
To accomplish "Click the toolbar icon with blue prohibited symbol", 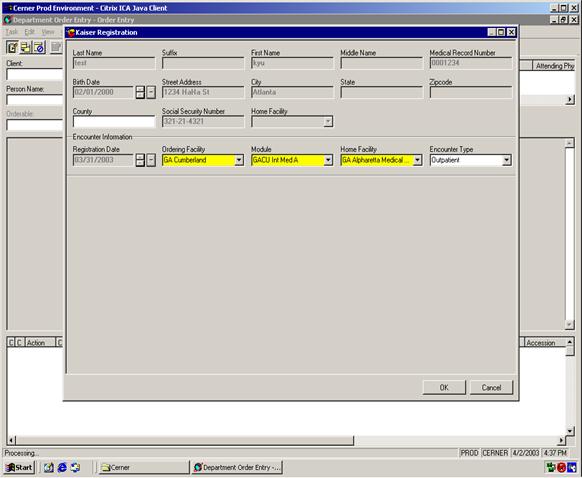I will [39, 47].
